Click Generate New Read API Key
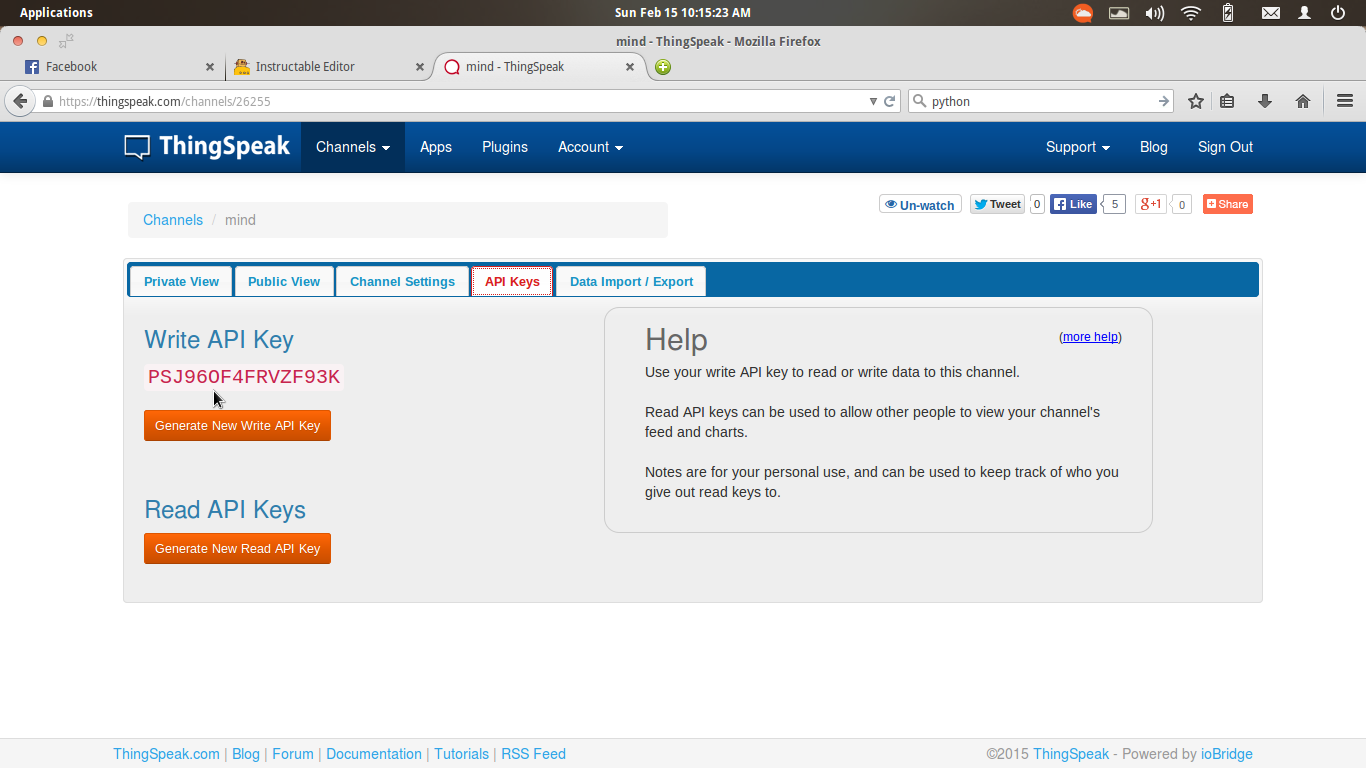The width and height of the screenshot is (1366, 768). [x=237, y=548]
